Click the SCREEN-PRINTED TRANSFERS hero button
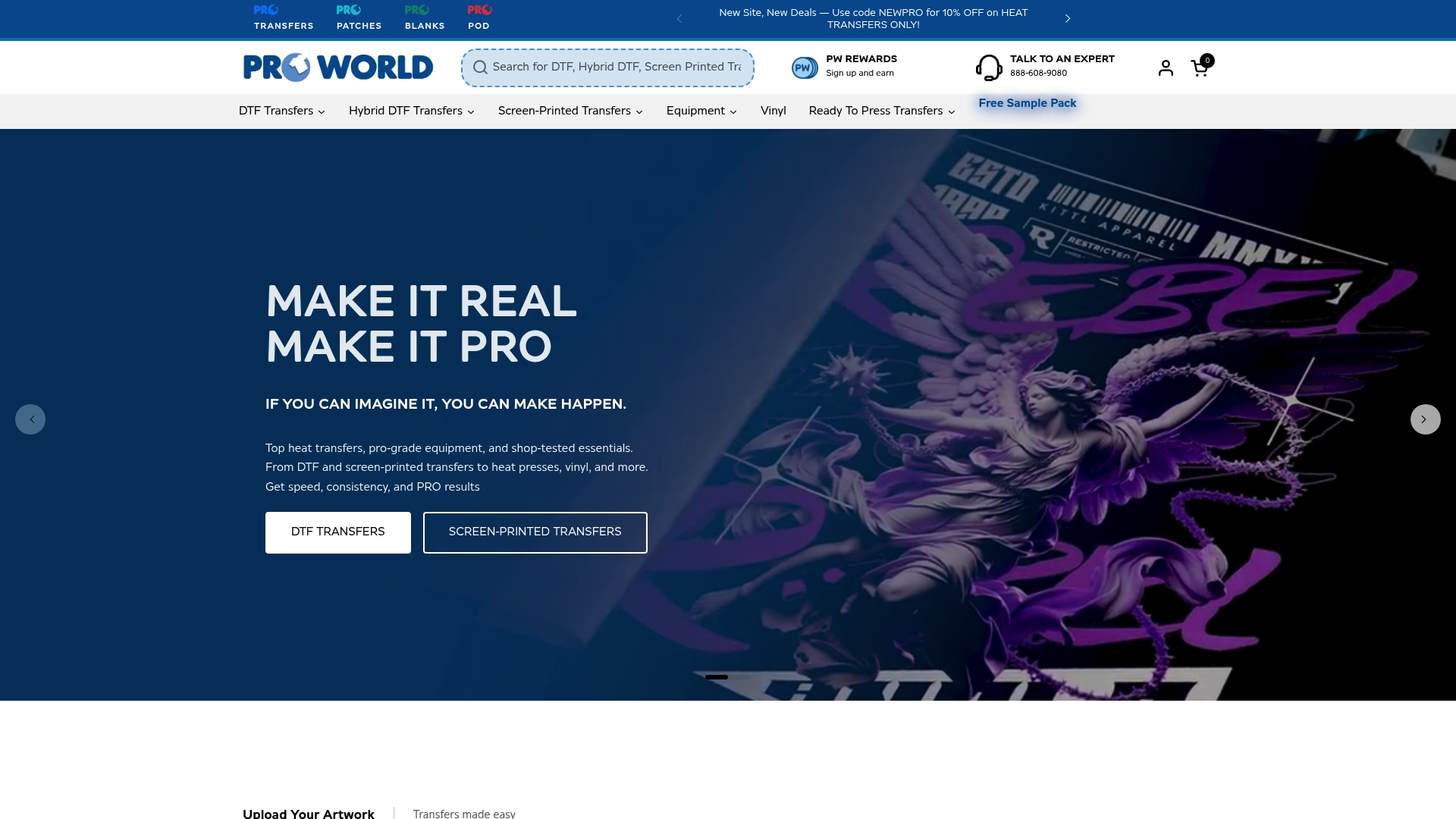1456x819 pixels. [x=535, y=532]
